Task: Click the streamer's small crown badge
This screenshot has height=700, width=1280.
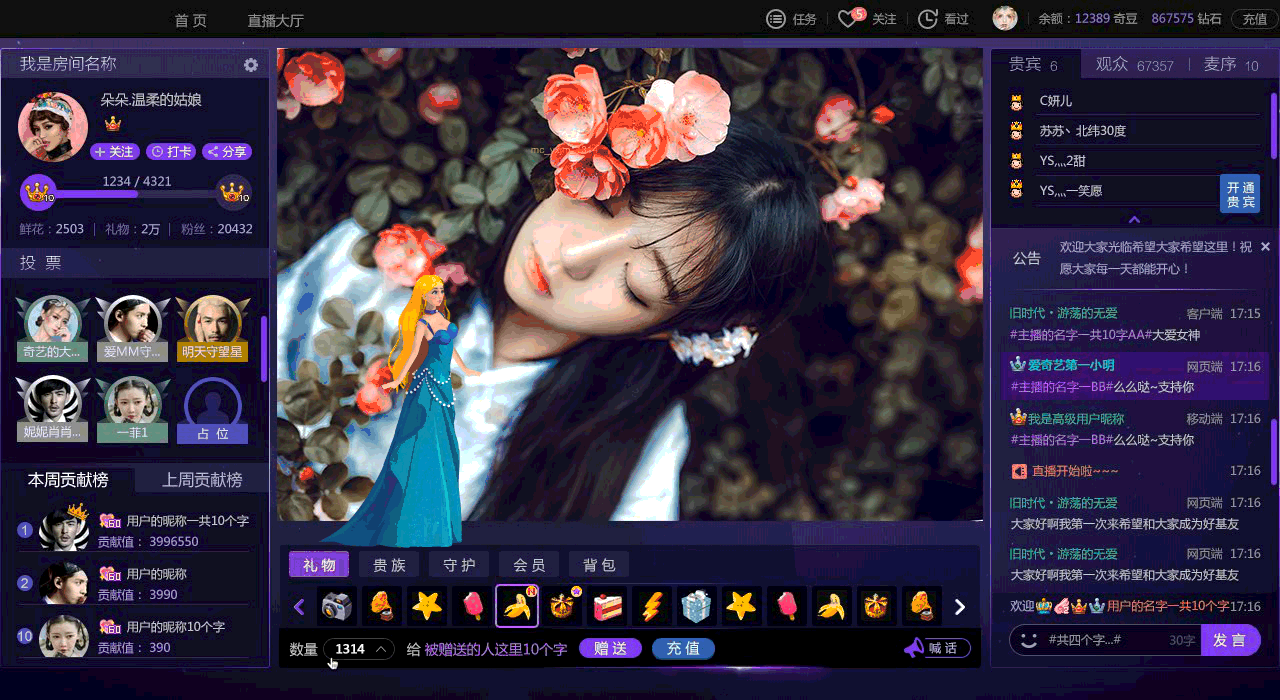Action: (x=112, y=124)
